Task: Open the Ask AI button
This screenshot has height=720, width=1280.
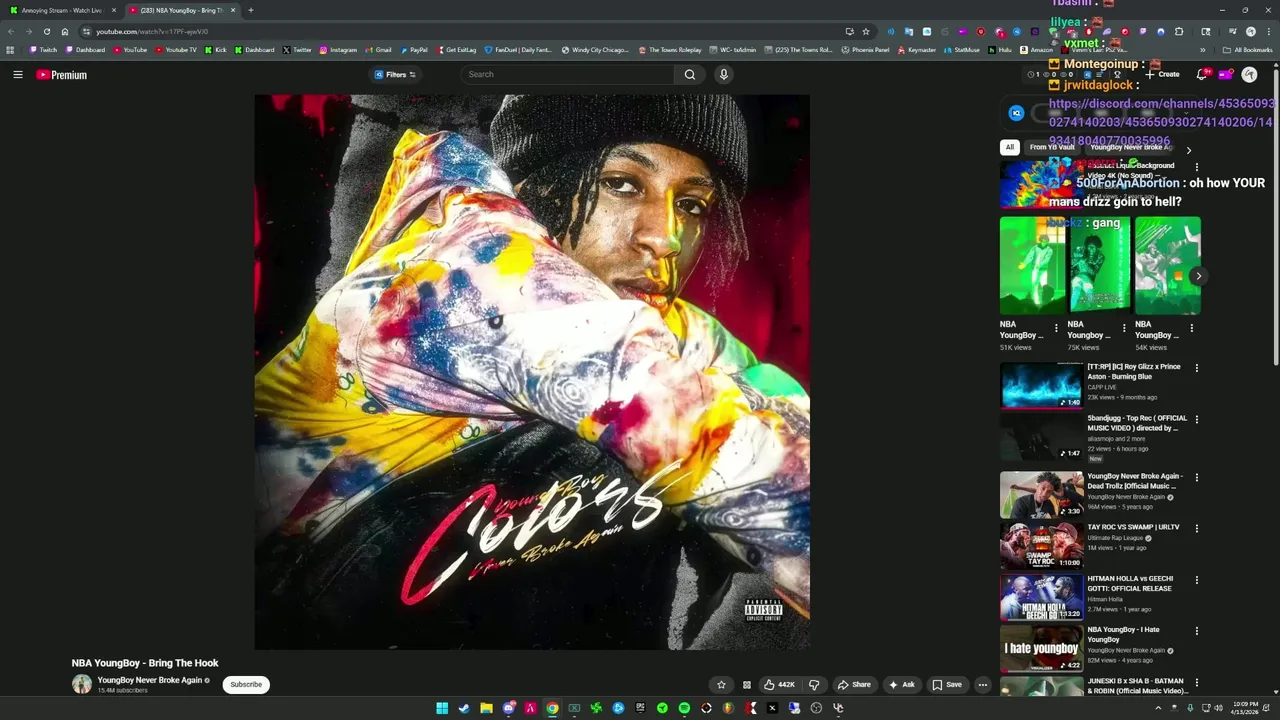Action: 901,685
